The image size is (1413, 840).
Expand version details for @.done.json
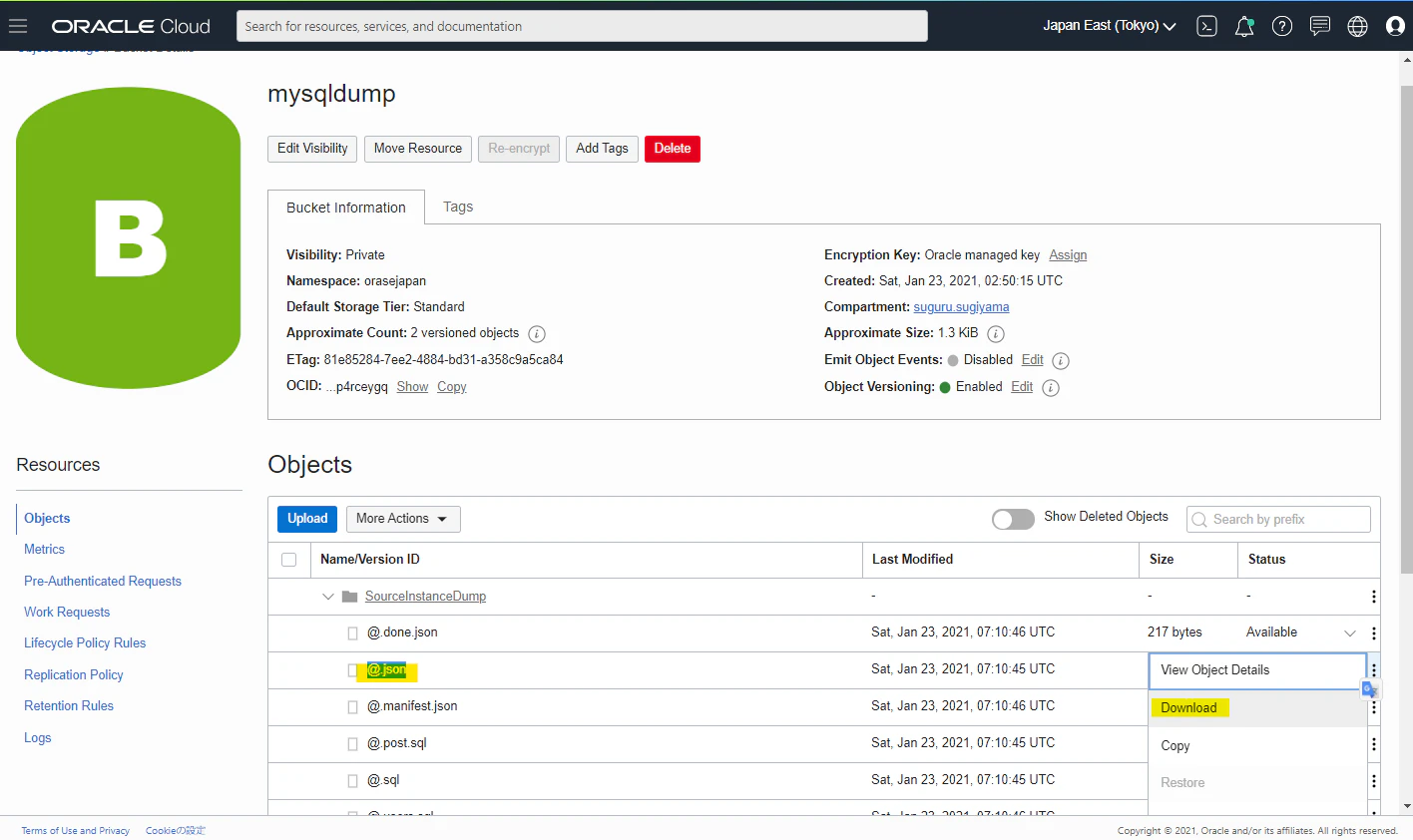pos(1350,633)
